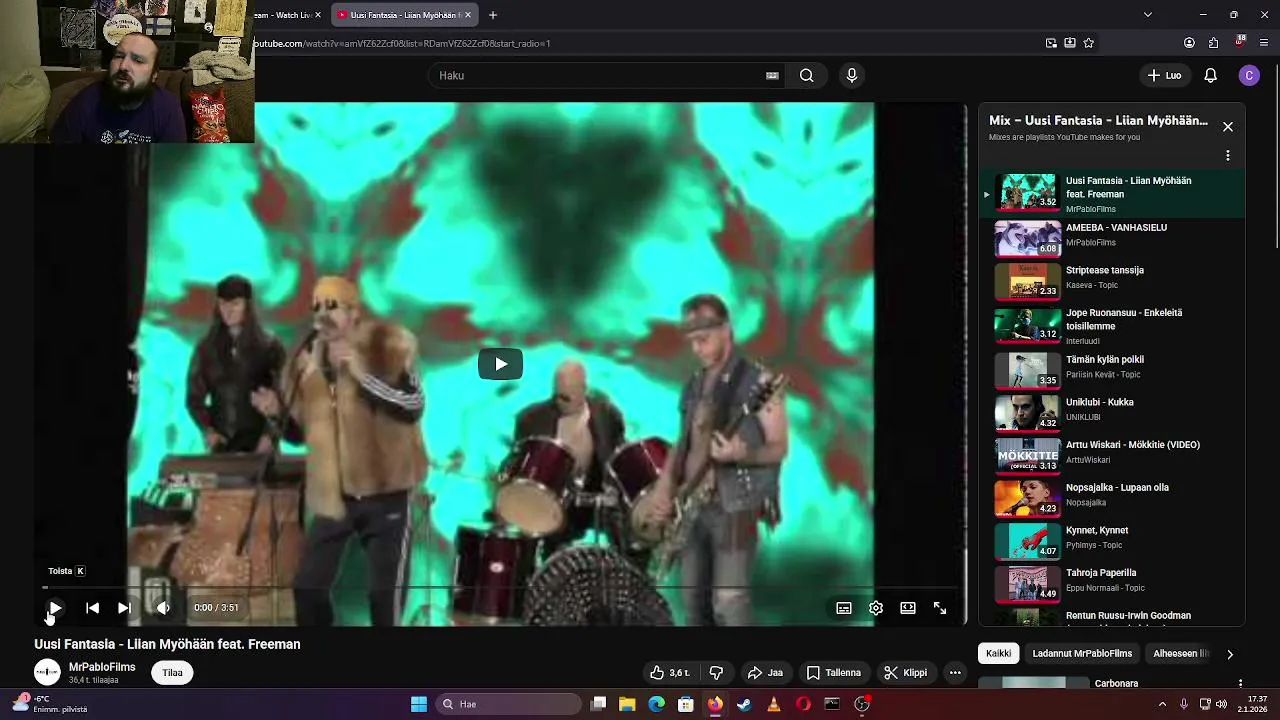This screenshot has height=720, width=1280.
Task: Create a clip with Klippi
Action: (906, 673)
